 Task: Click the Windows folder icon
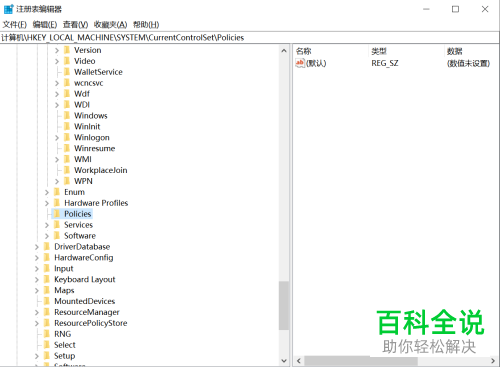tap(67, 116)
